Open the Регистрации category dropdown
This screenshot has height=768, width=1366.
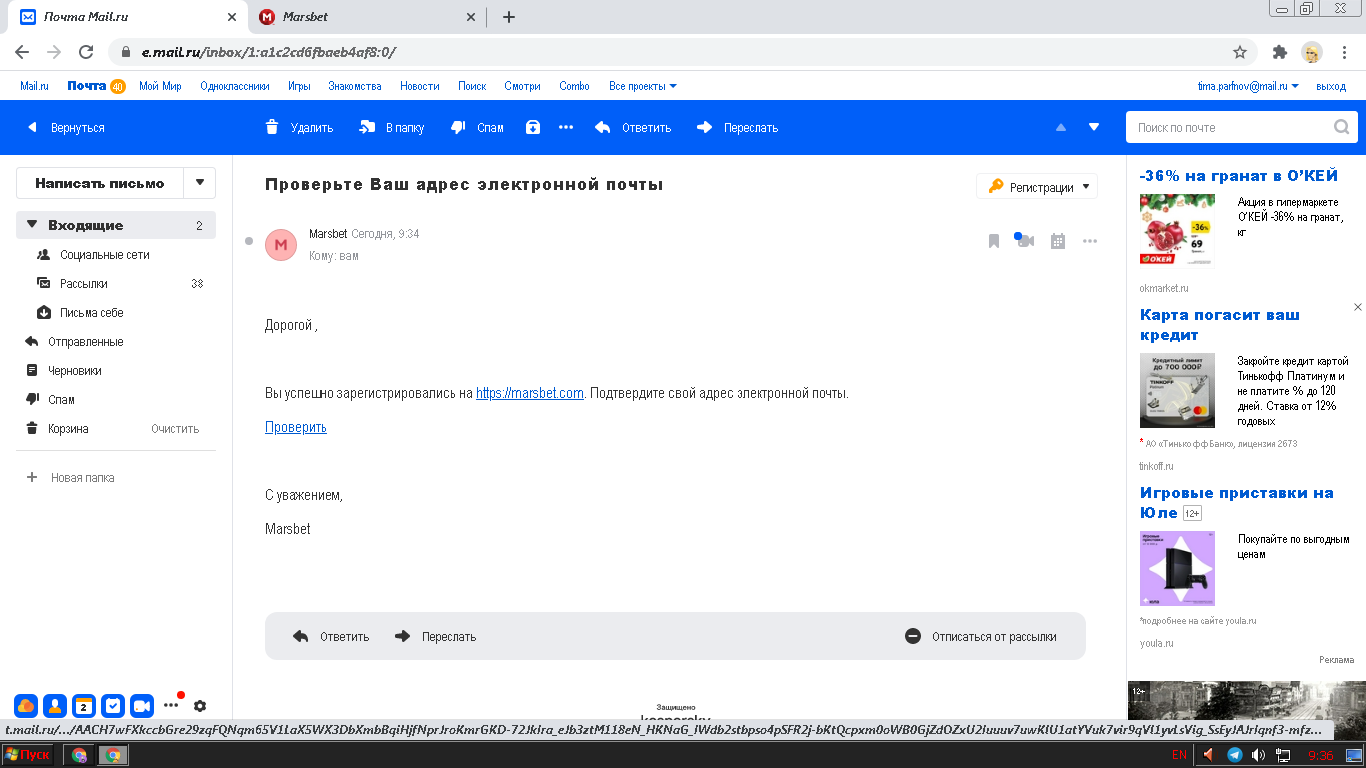(x=1037, y=187)
